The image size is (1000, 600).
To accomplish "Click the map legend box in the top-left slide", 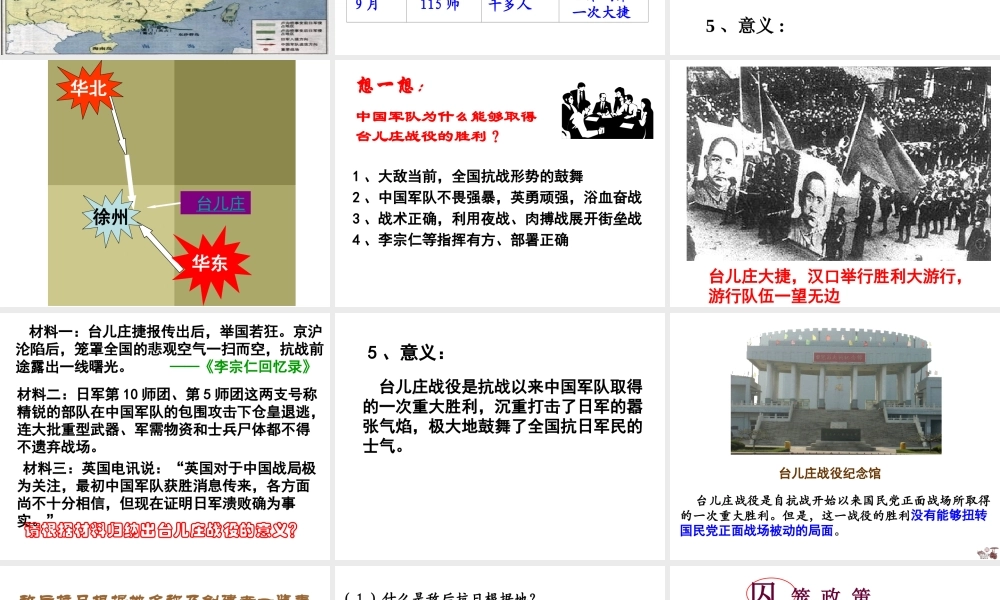I will click(290, 36).
